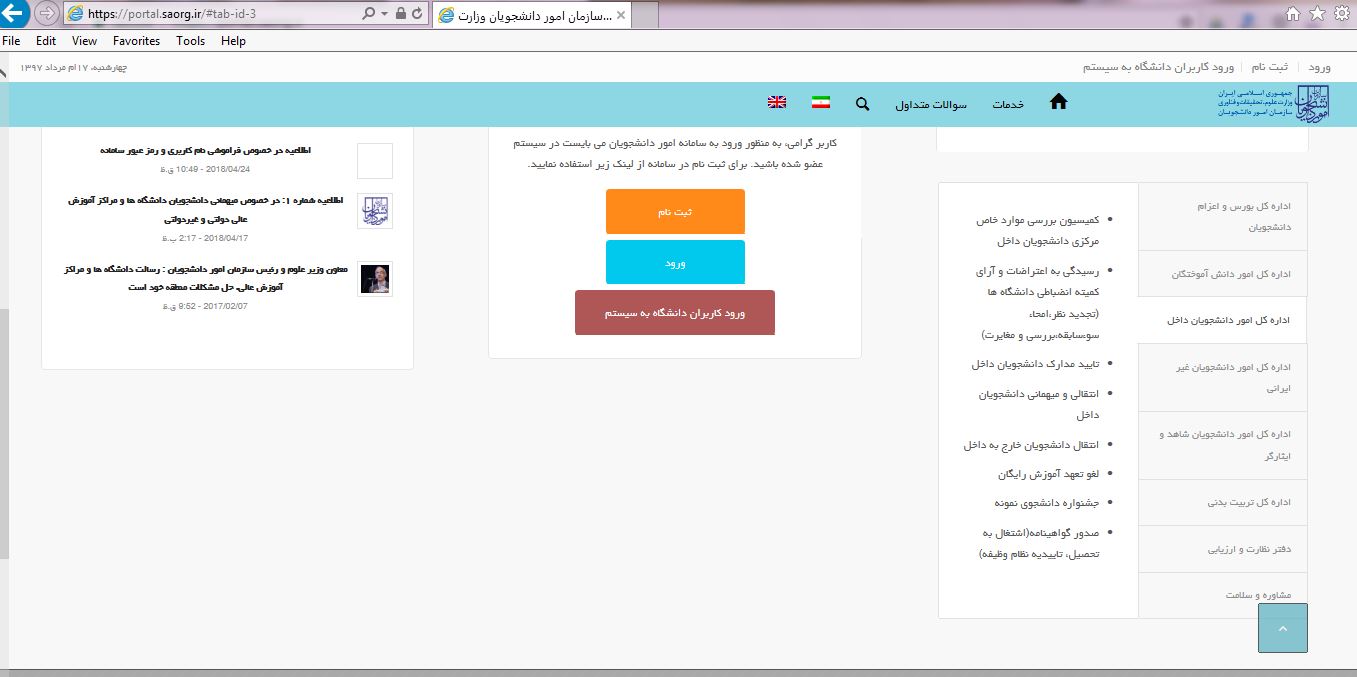Open browser favorites star icon
This screenshot has height=677, width=1357.
(1318, 13)
